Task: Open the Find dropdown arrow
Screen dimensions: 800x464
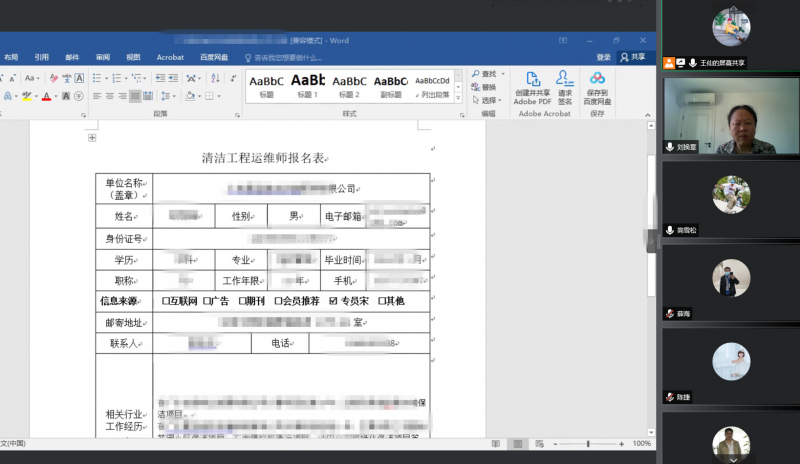Action: coord(503,74)
